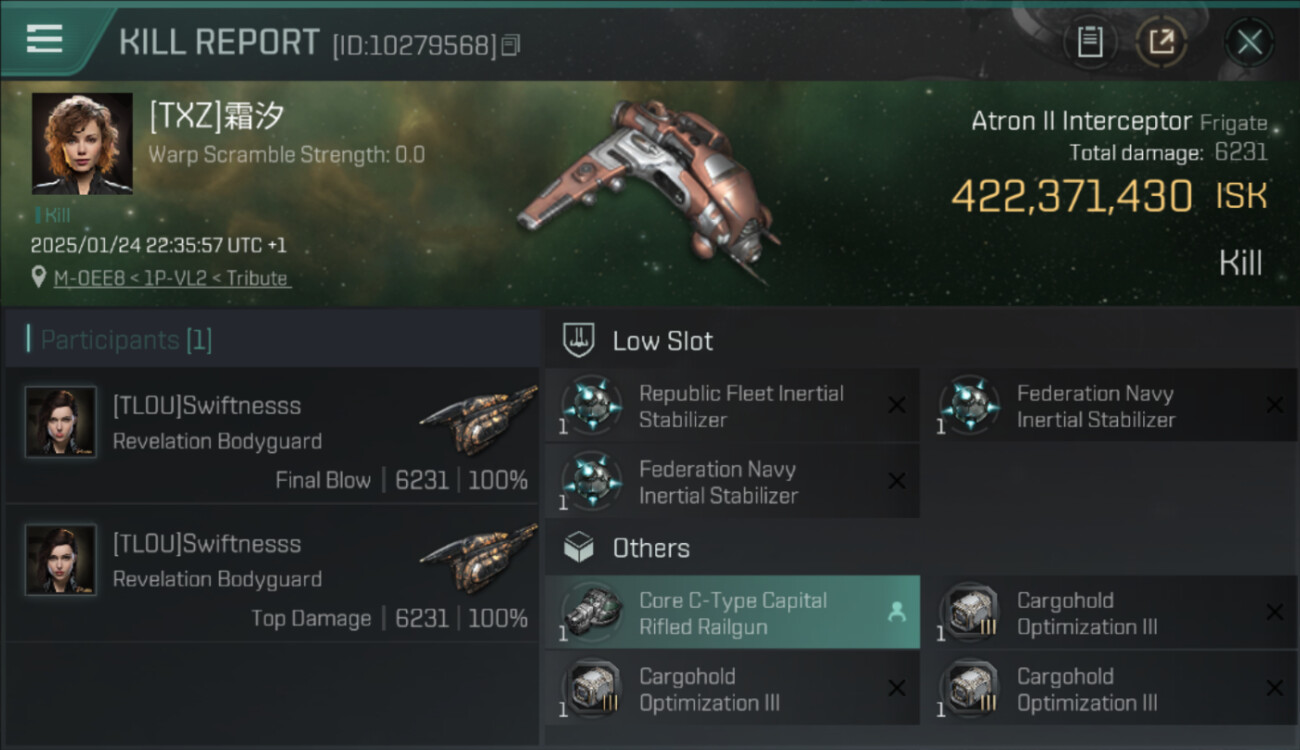Click the person icon on Railgun row
The height and width of the screenshot is (750, 1300).
coord(896,613)
